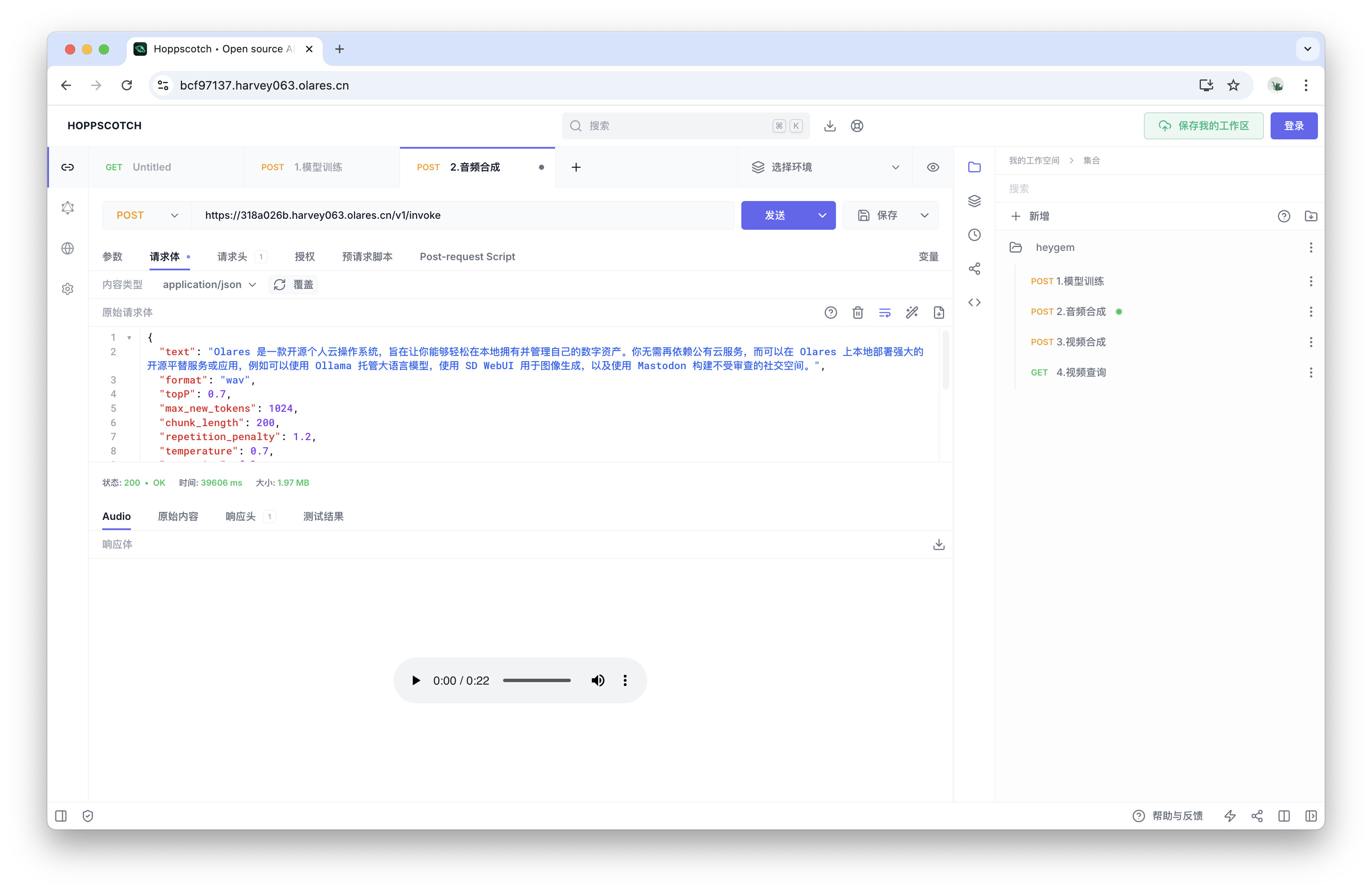
Task: Download the audio response body
Action: [x=939, y=544]
